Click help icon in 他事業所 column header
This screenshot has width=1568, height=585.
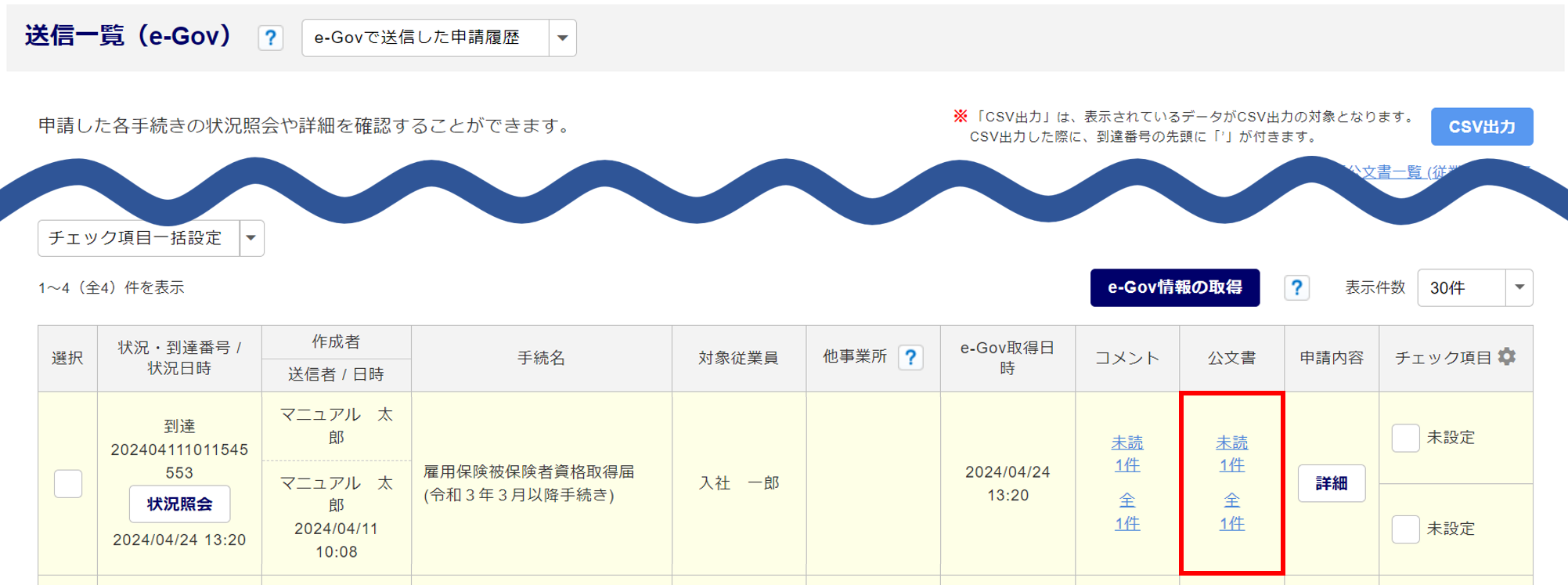pos(910,357)
